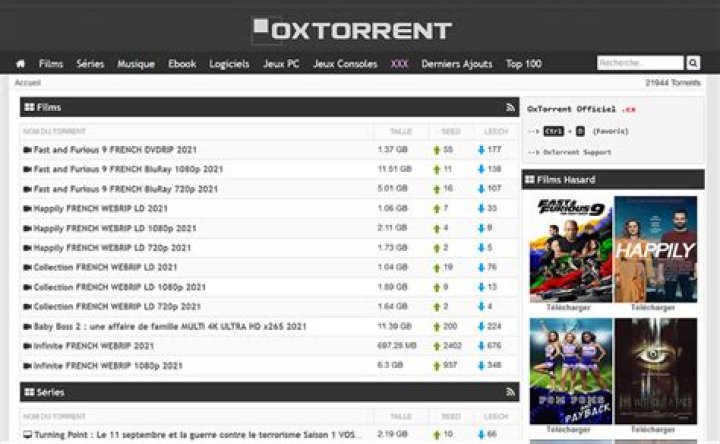Open Infinite FRENCH WEBRIP 1080p 2021
This screenshot has width=720, height=444.
tap(108, 366)
